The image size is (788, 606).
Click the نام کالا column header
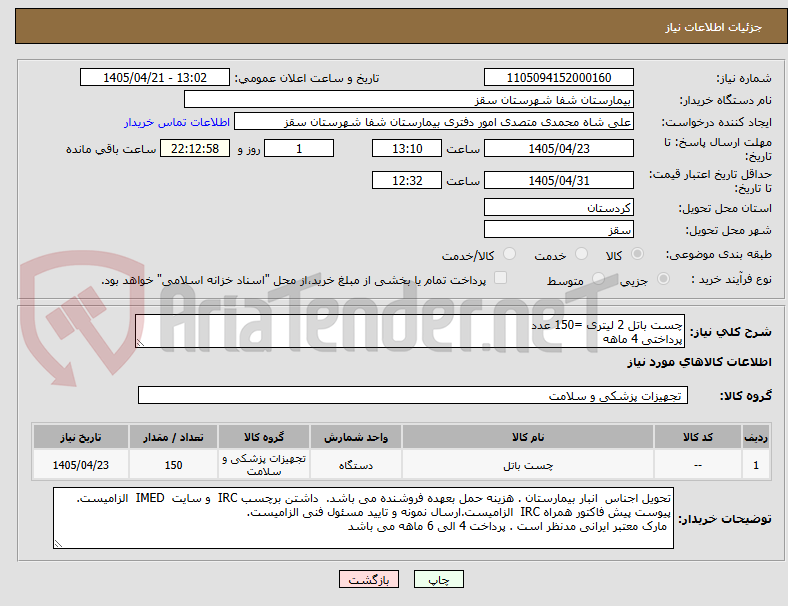tap(528, 437)
